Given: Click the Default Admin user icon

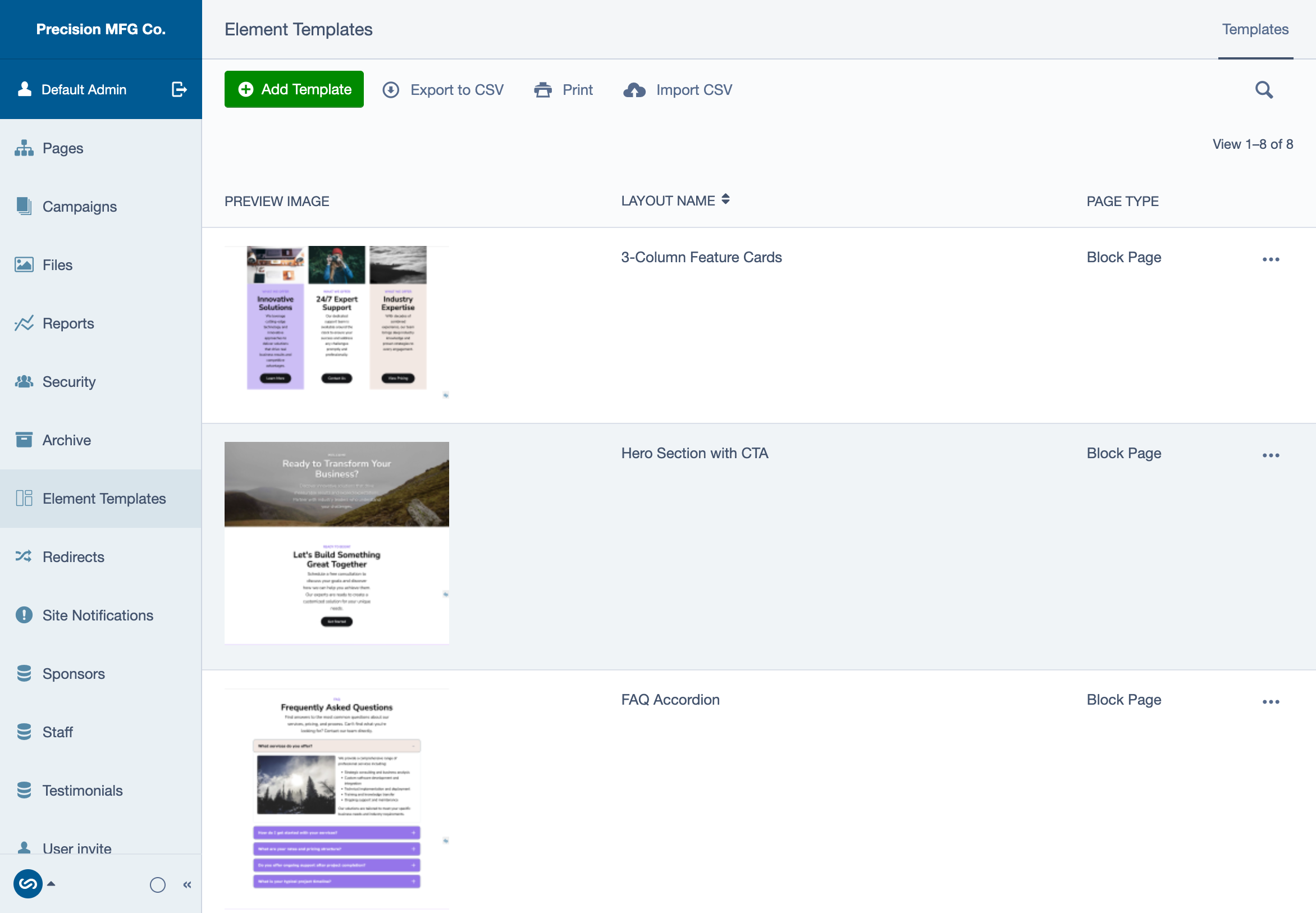Looking at the screenshot, I should [x=25, y=89].
